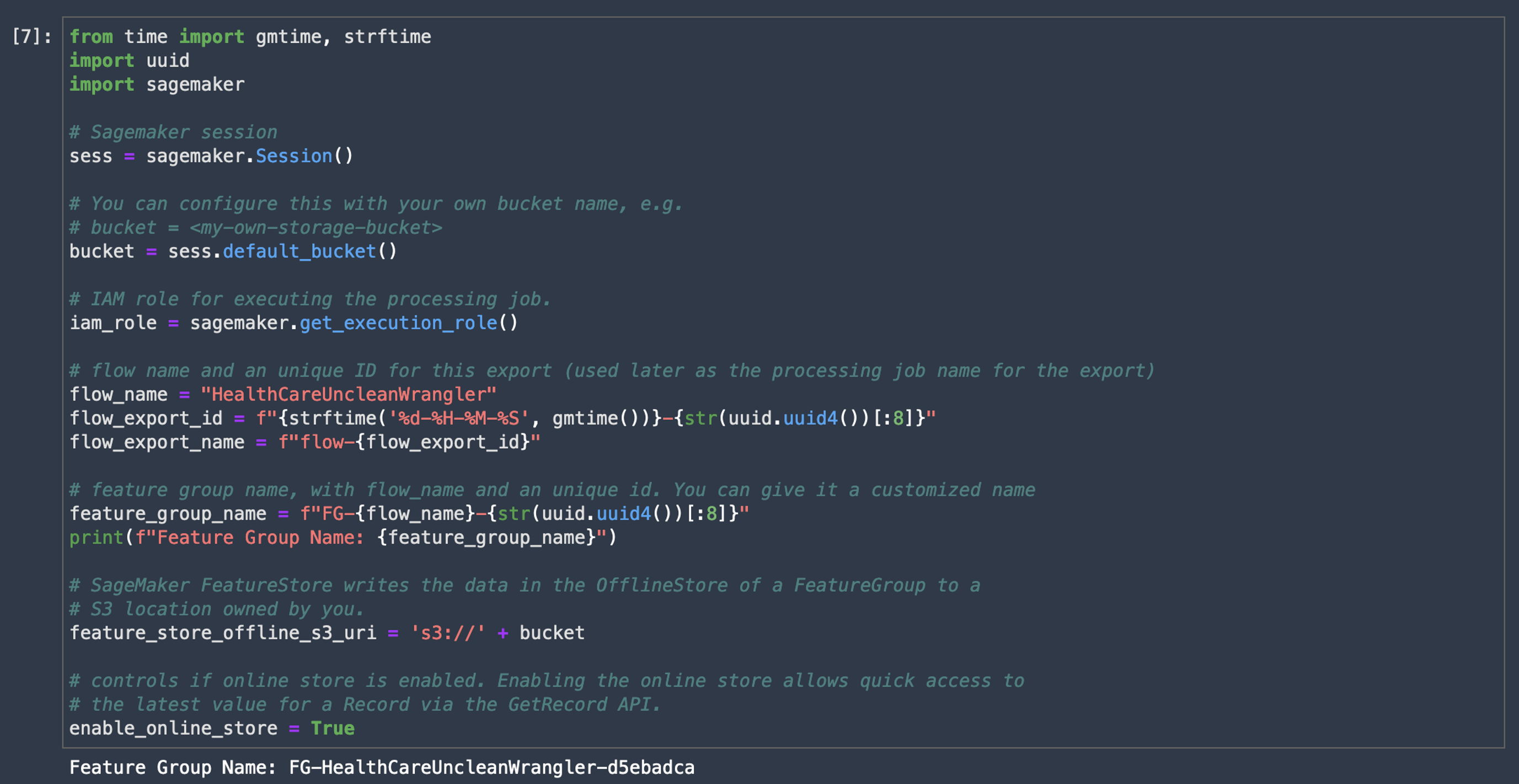Click the 'enable_online_store = True' line
Viewport: 1519px width, 784px height.
tap(212, 728)
